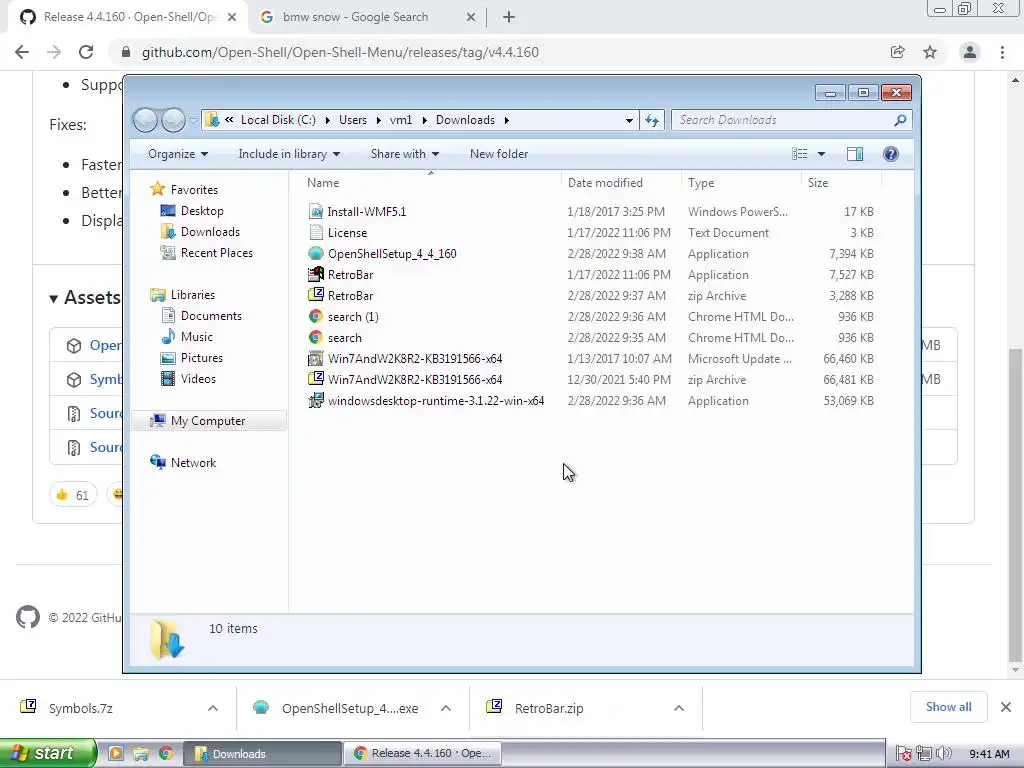Open the Organize menu
Screen dimensions: 1024x768
178,154
